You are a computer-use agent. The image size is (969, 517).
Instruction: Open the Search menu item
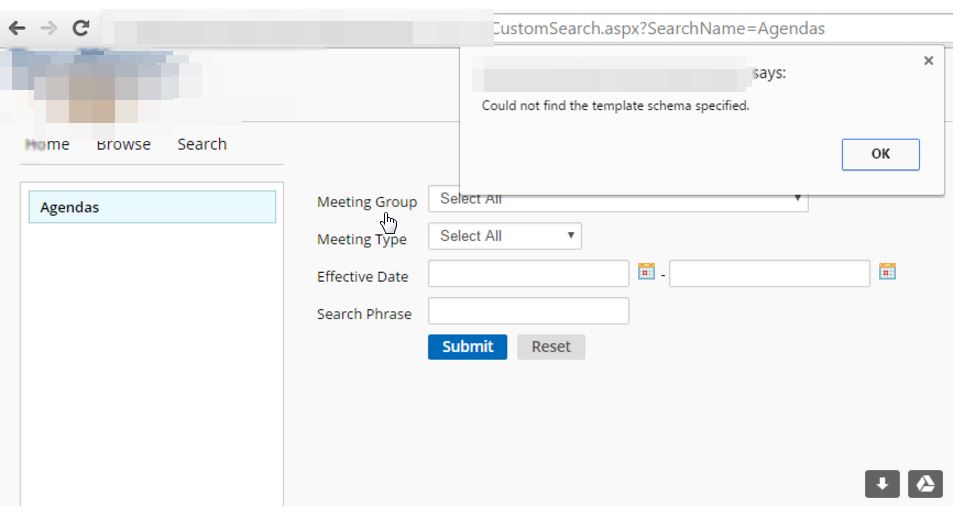(202, 144)
